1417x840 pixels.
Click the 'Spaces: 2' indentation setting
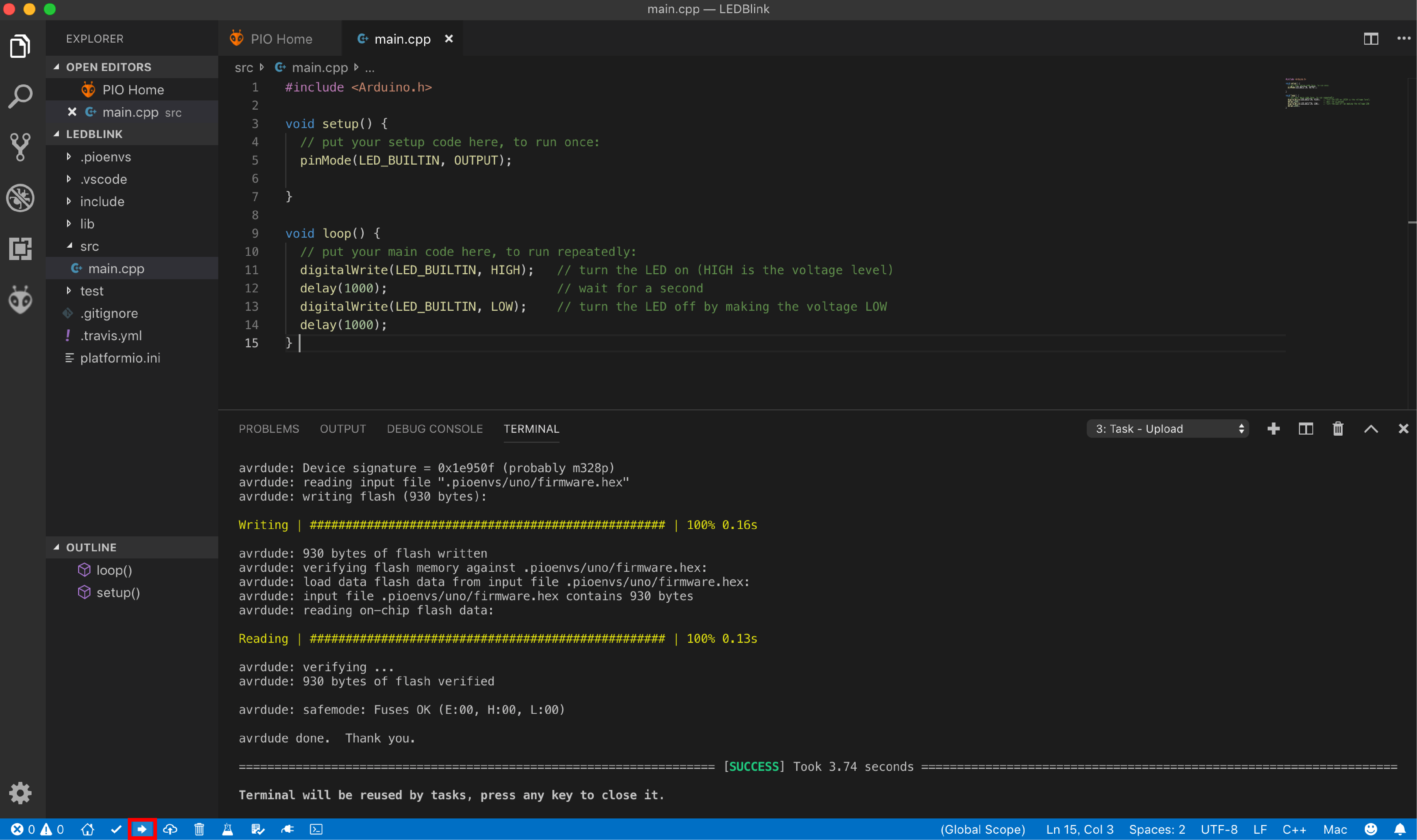pos(1157,829)
